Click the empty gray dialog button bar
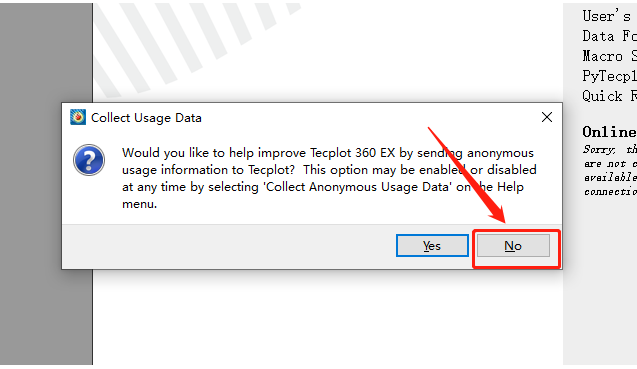The width and height of the screenshot is (637, 369). pyautogui.click(x=229, y=246)
